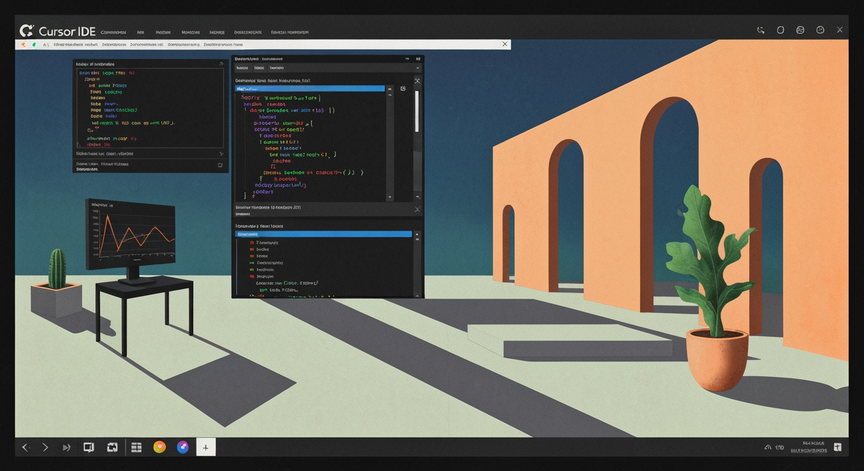Open the grid table icon in the taskbar
This screenshot has height=471, width=864.
tap(136, 447)
